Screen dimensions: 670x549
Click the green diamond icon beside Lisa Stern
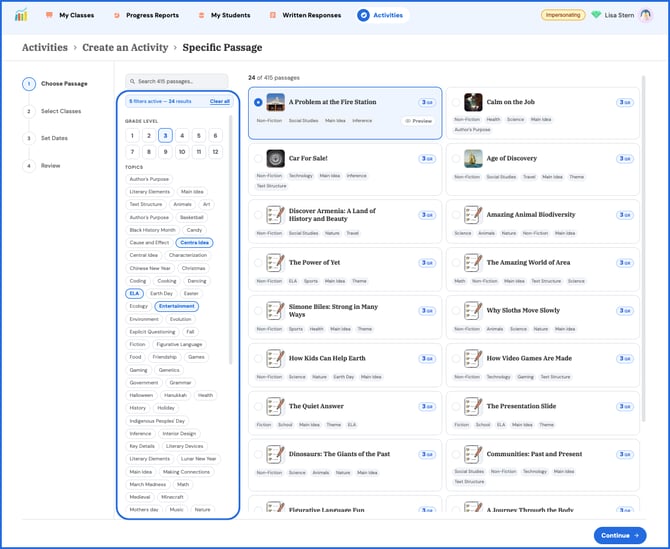tap(596, 15)
